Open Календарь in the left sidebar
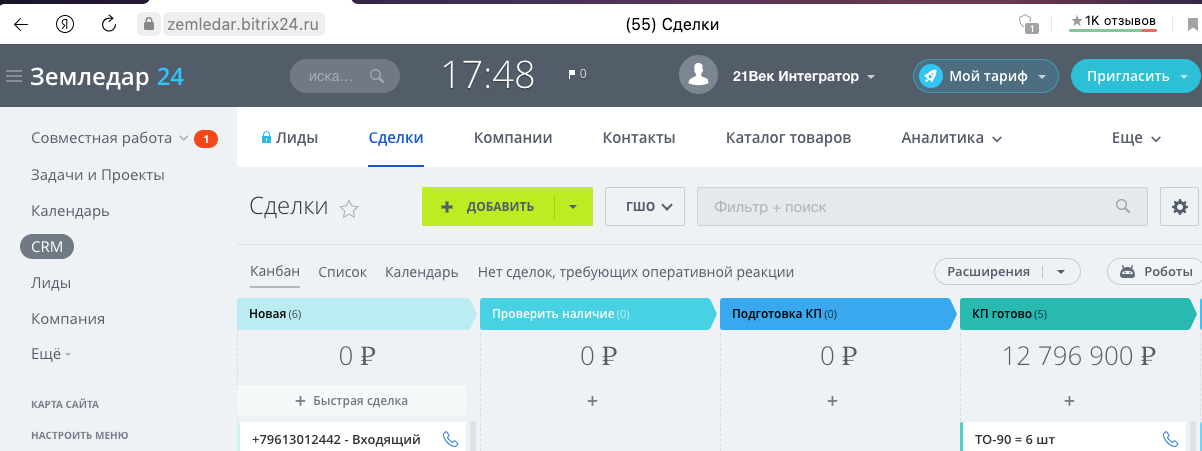Viewport: 1202px width, 451px height. tap(70, 211)
